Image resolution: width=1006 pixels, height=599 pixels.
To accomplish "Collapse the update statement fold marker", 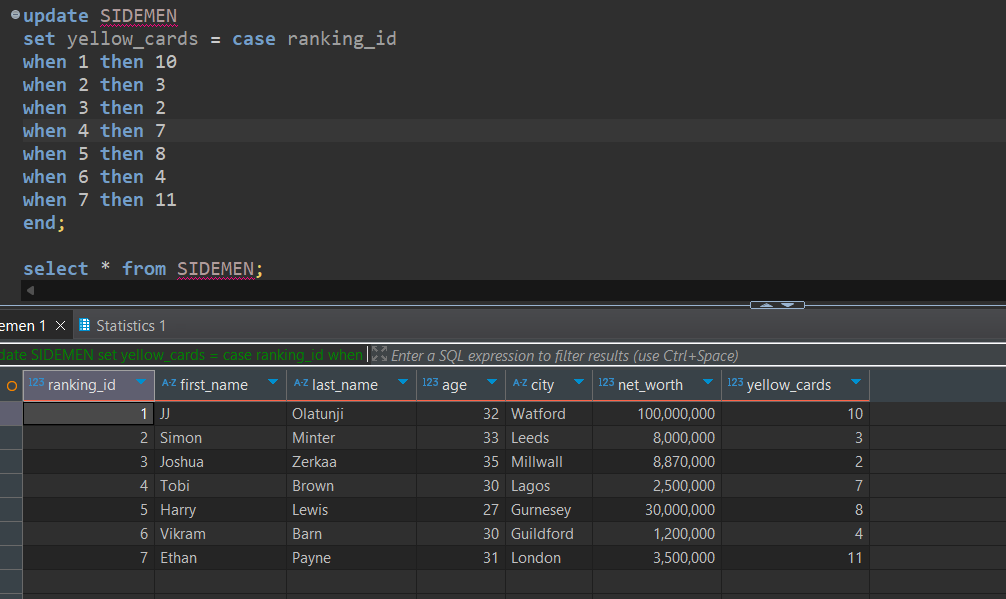I will point(15,14).
